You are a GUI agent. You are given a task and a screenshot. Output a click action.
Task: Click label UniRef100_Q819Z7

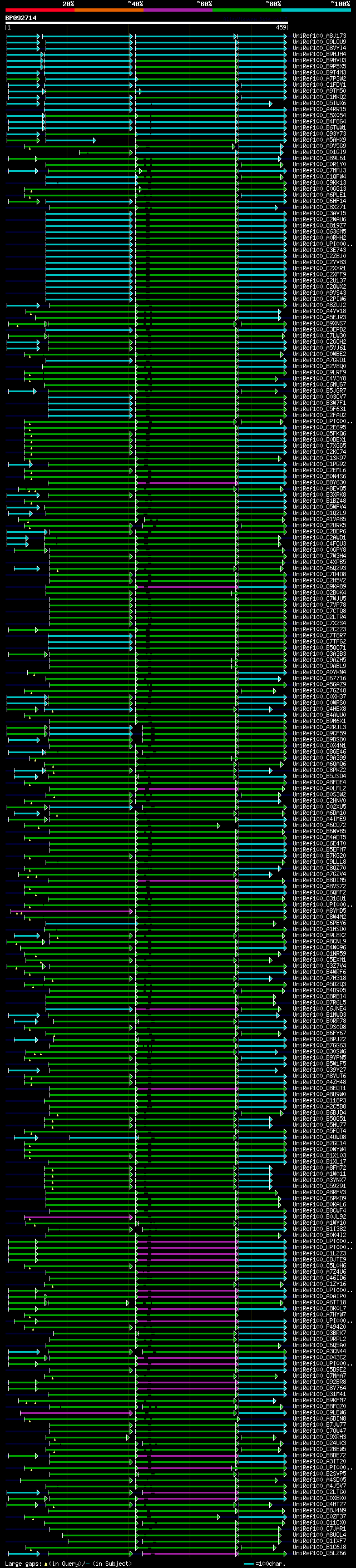[x=319, y=226]
